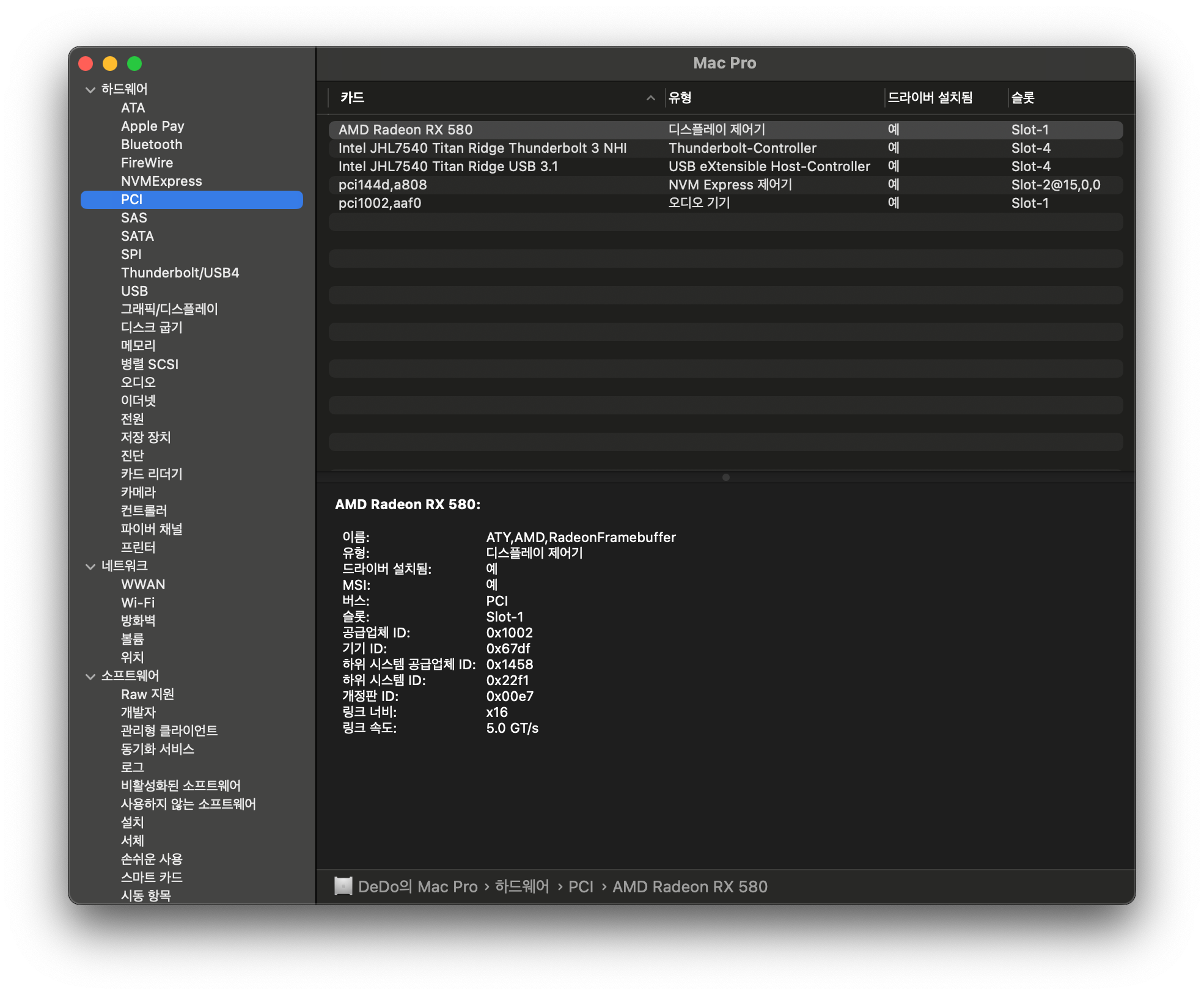Grab the split pane divider handle dot
Screen dimensions: 1204x995
725,477
